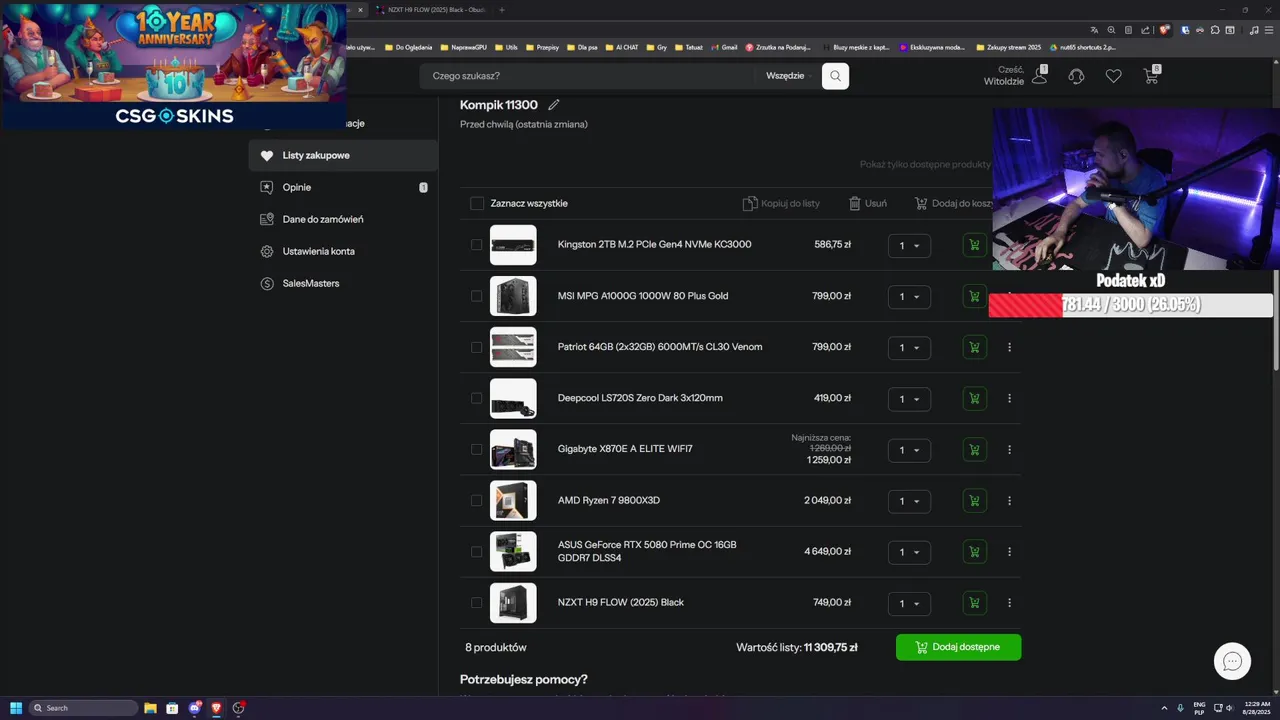Open three-dot menu for Deepcool LS720S row

[x=1009, y=398]
